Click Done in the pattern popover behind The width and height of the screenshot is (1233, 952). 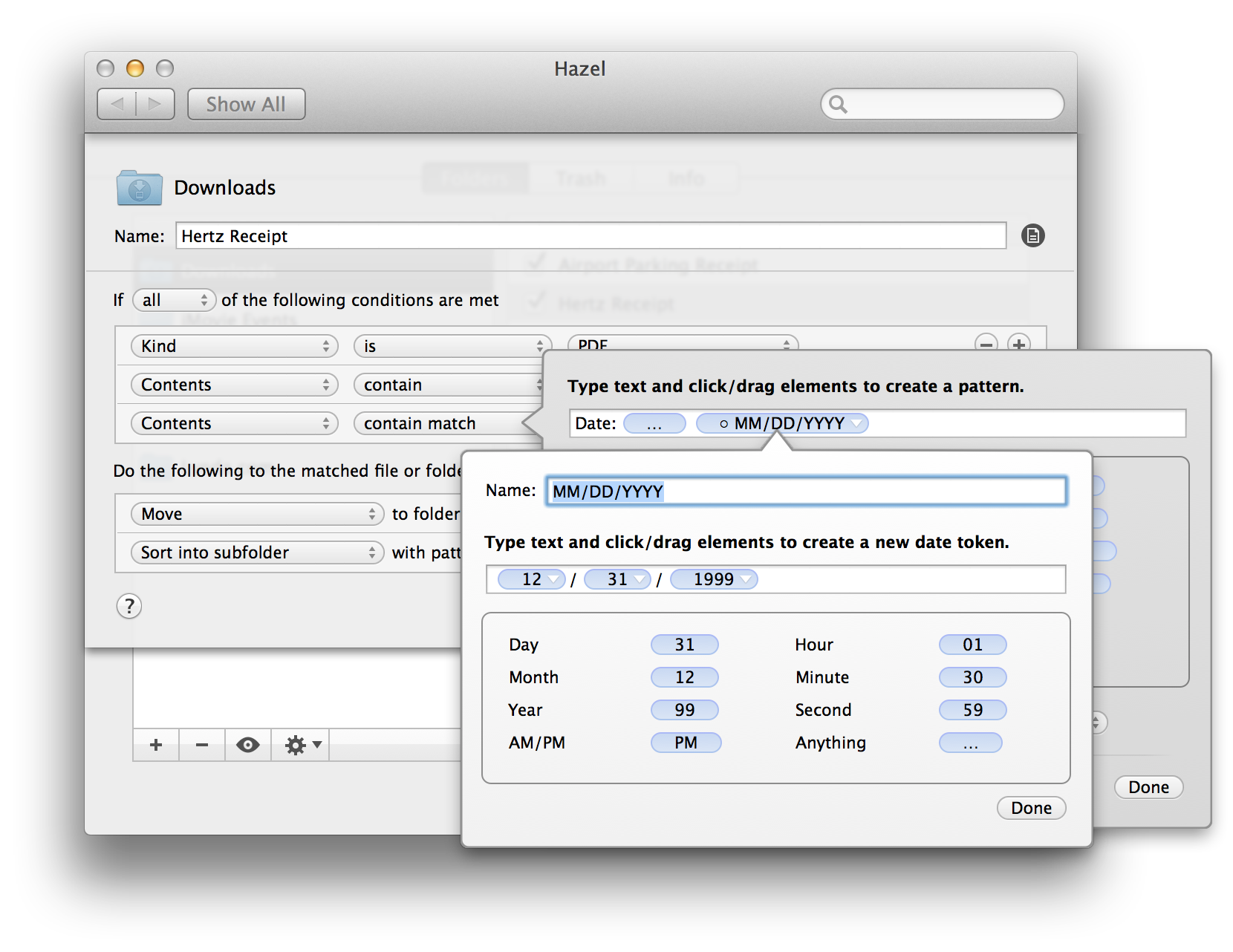click(x=1149, y=787)
